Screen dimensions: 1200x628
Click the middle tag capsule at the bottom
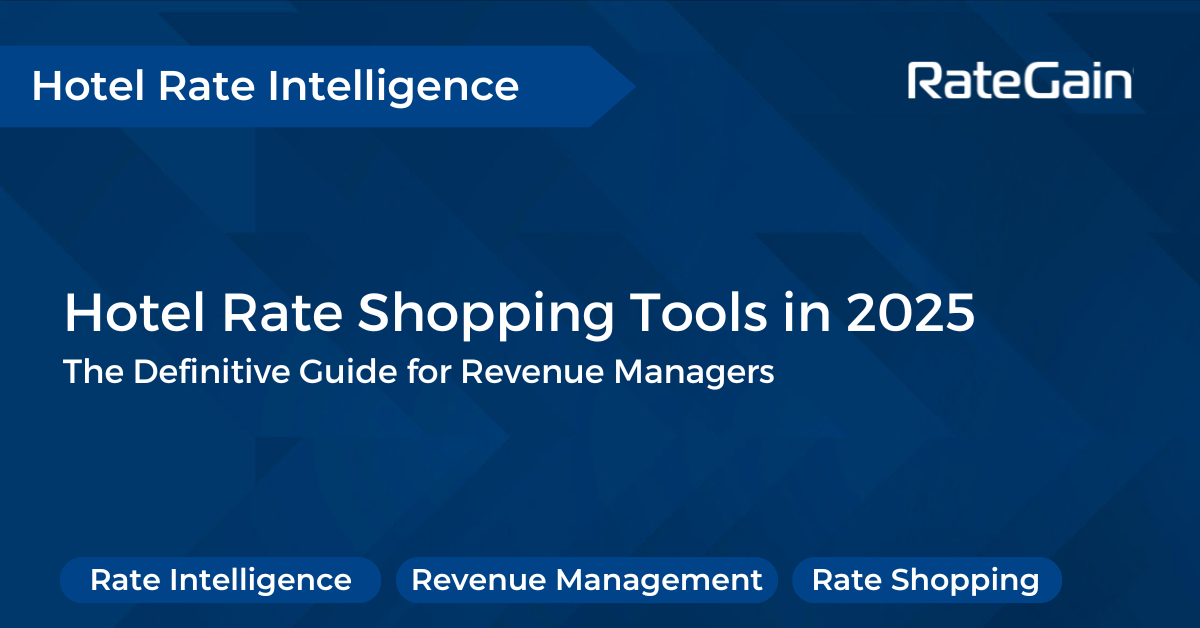click(x=586, y=580)
